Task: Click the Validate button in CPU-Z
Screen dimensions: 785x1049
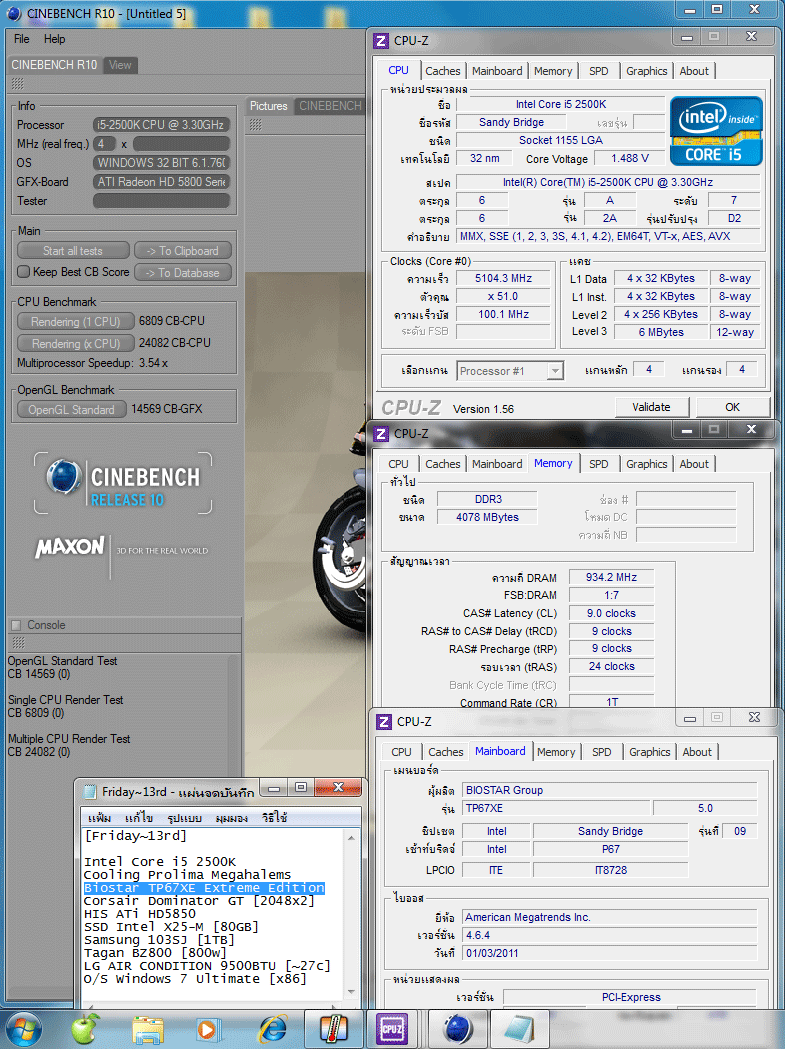Action: [x=651, y=407]
